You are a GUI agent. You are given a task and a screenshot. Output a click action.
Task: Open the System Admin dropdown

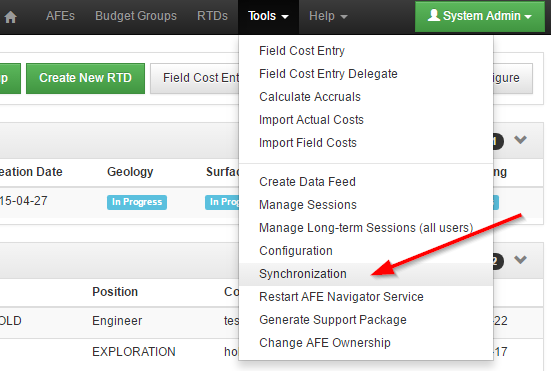point(480,16)
